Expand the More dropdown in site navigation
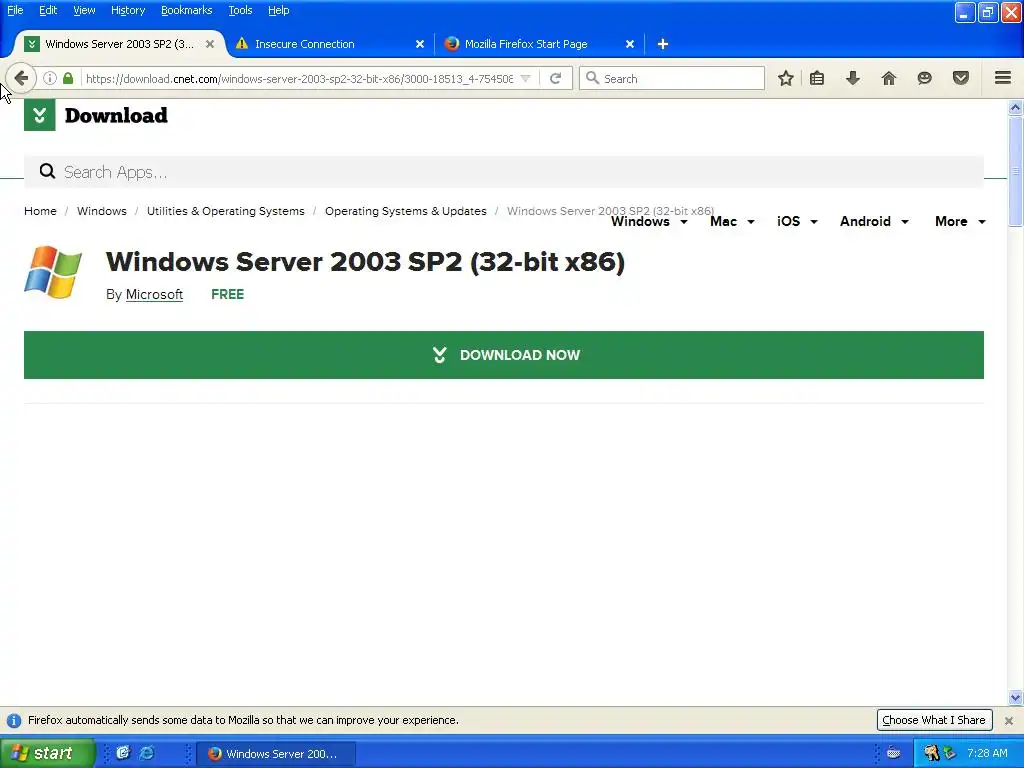The height and width of the screenshot is (768, 1024). click(960, 221)
